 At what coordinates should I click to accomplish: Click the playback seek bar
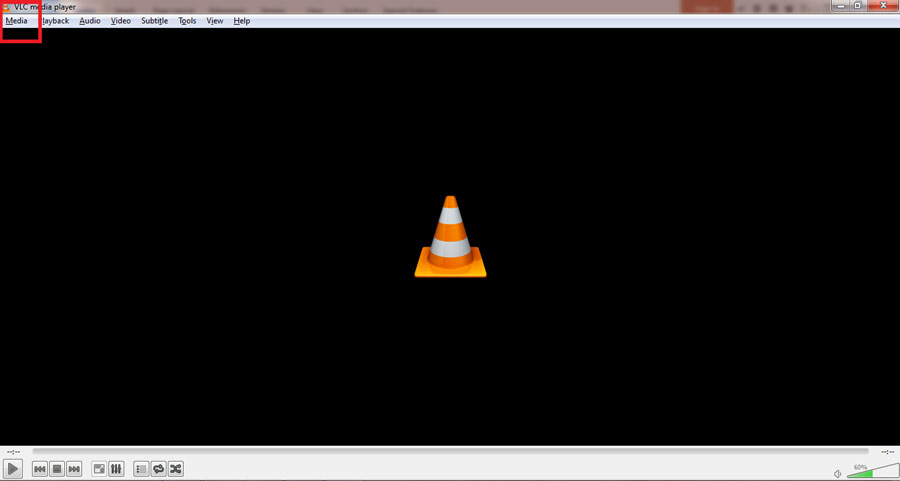tap(450, 452)
